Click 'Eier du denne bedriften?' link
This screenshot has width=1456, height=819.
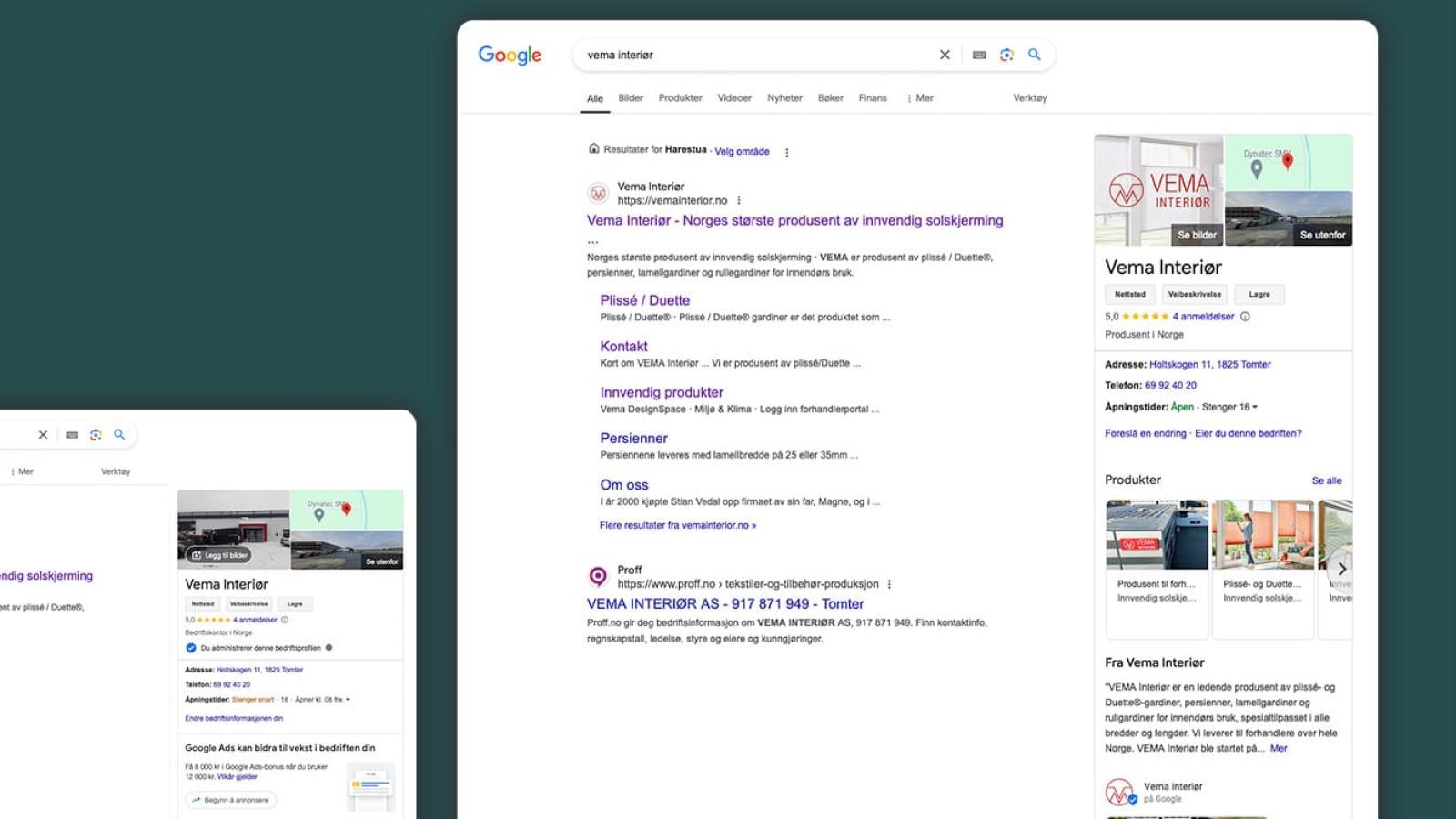[1249, 434]
